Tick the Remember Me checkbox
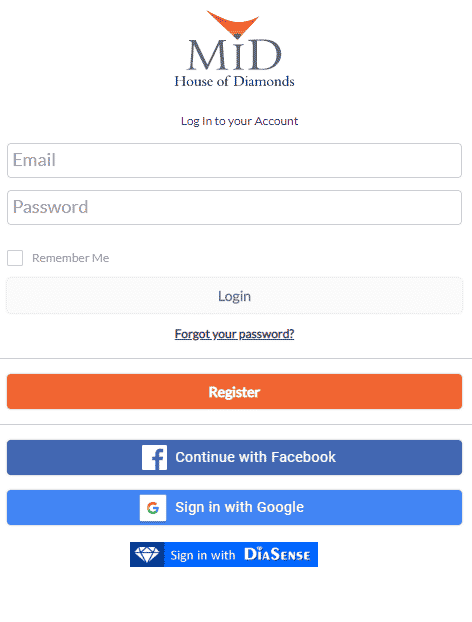This screenshot has width=472, height=622. coord(15,258)
